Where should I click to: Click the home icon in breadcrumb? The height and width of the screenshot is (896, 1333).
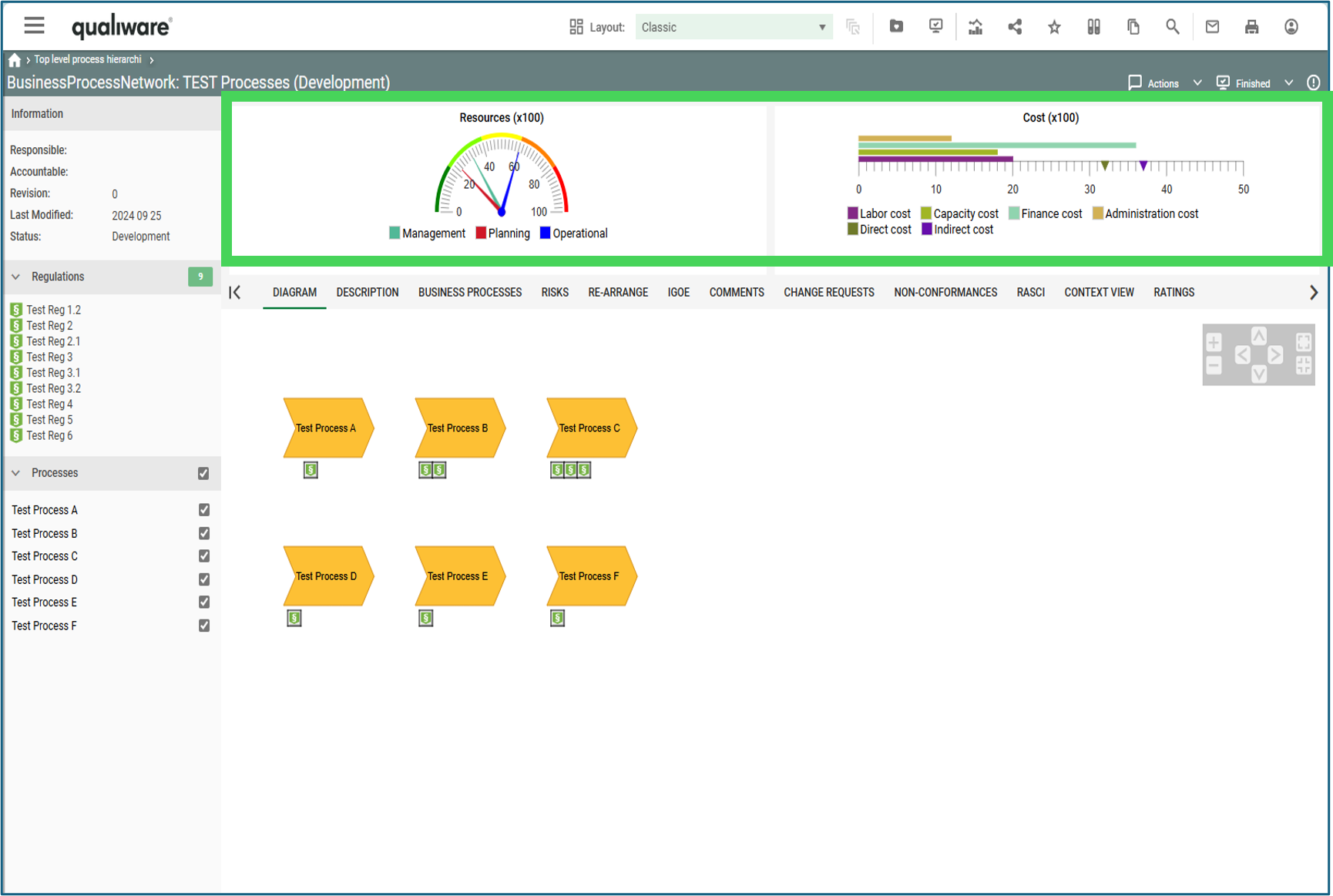tap(15, 60)
